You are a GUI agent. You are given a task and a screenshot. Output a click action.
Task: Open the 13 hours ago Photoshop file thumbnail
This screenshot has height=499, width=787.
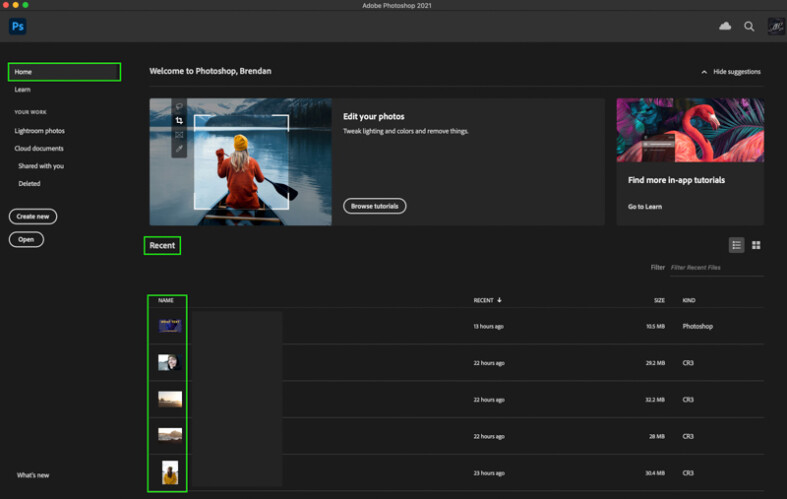click(x=169, y=326)
